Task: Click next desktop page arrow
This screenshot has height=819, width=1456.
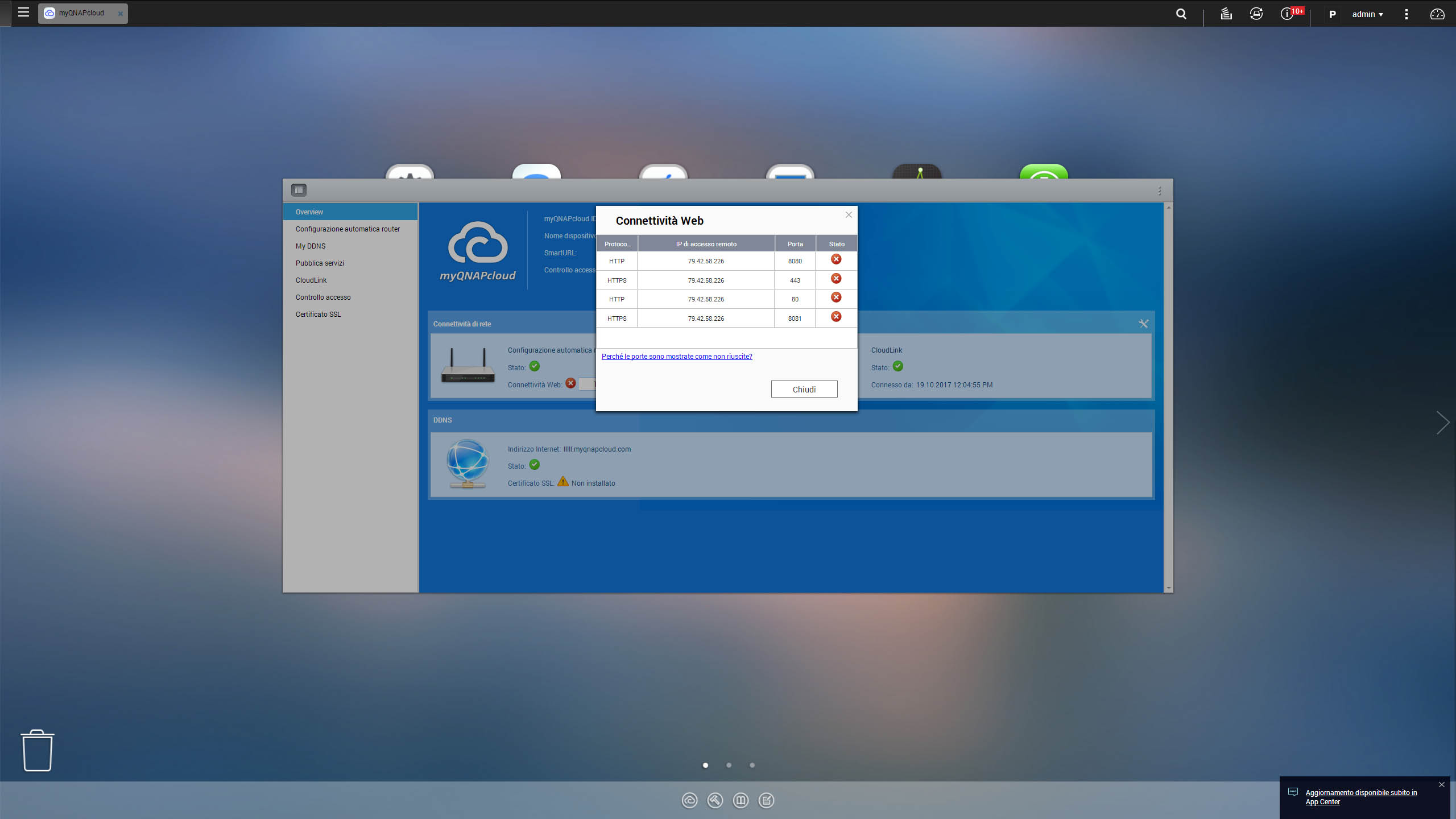Action: tap(1442, 423)
